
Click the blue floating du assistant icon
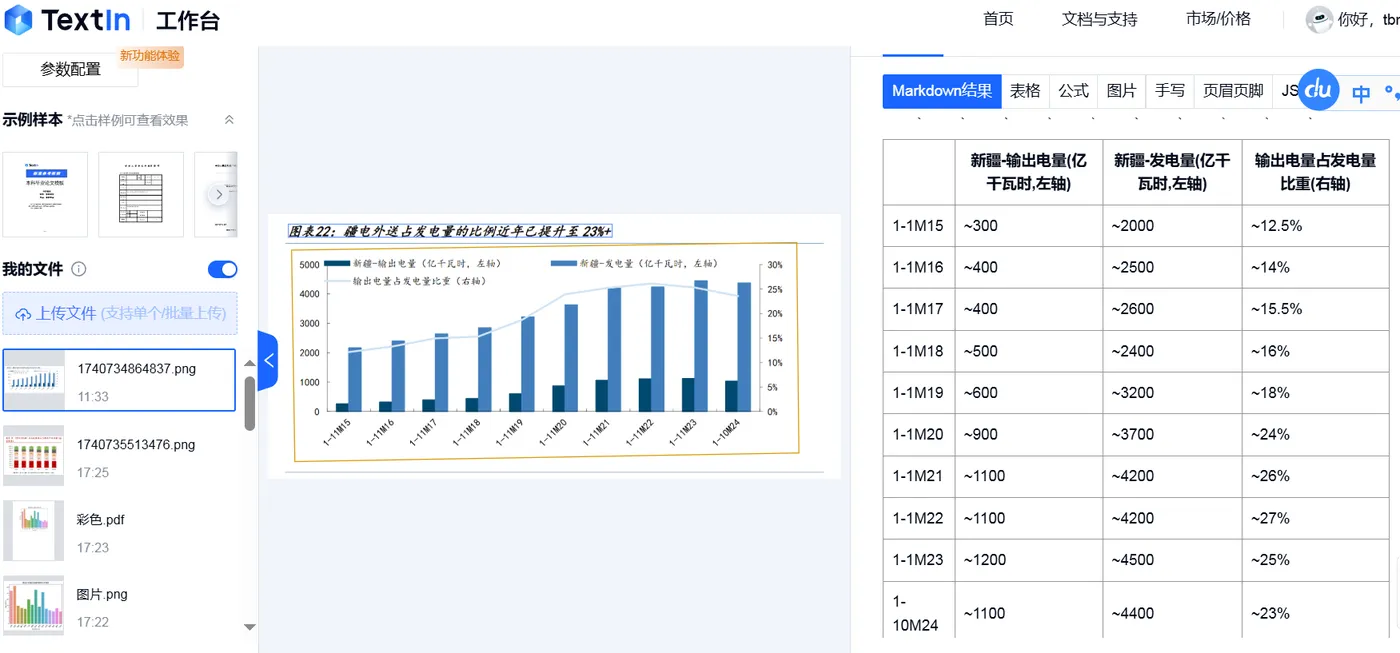point(1318,90)
